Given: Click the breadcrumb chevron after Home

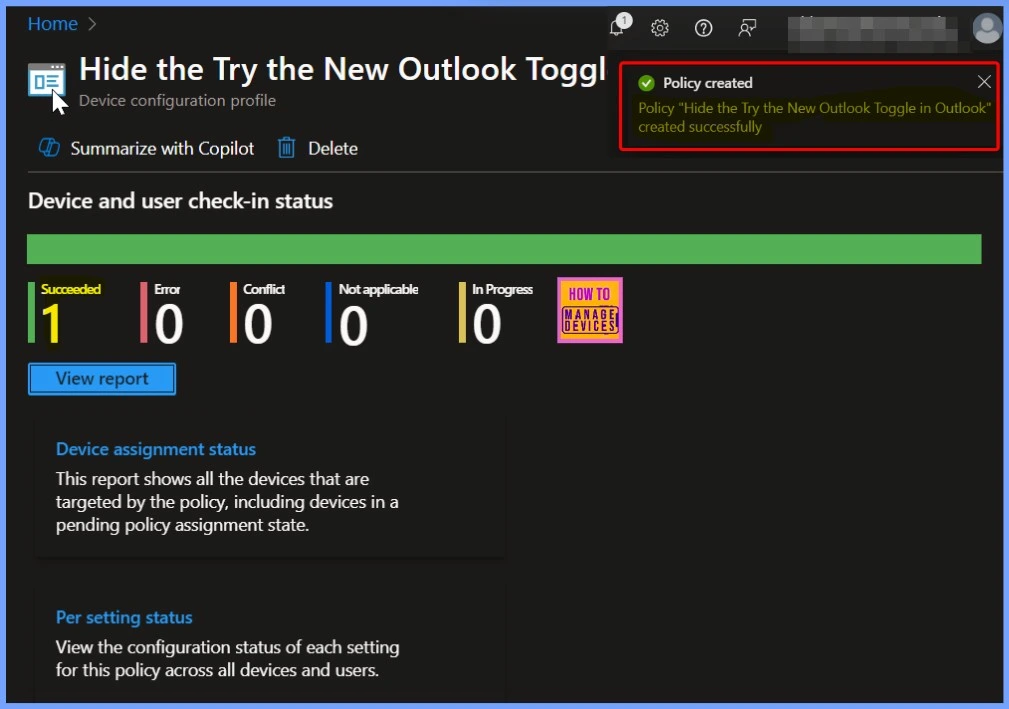Looking at the screenshot, I should click(92, 24).
